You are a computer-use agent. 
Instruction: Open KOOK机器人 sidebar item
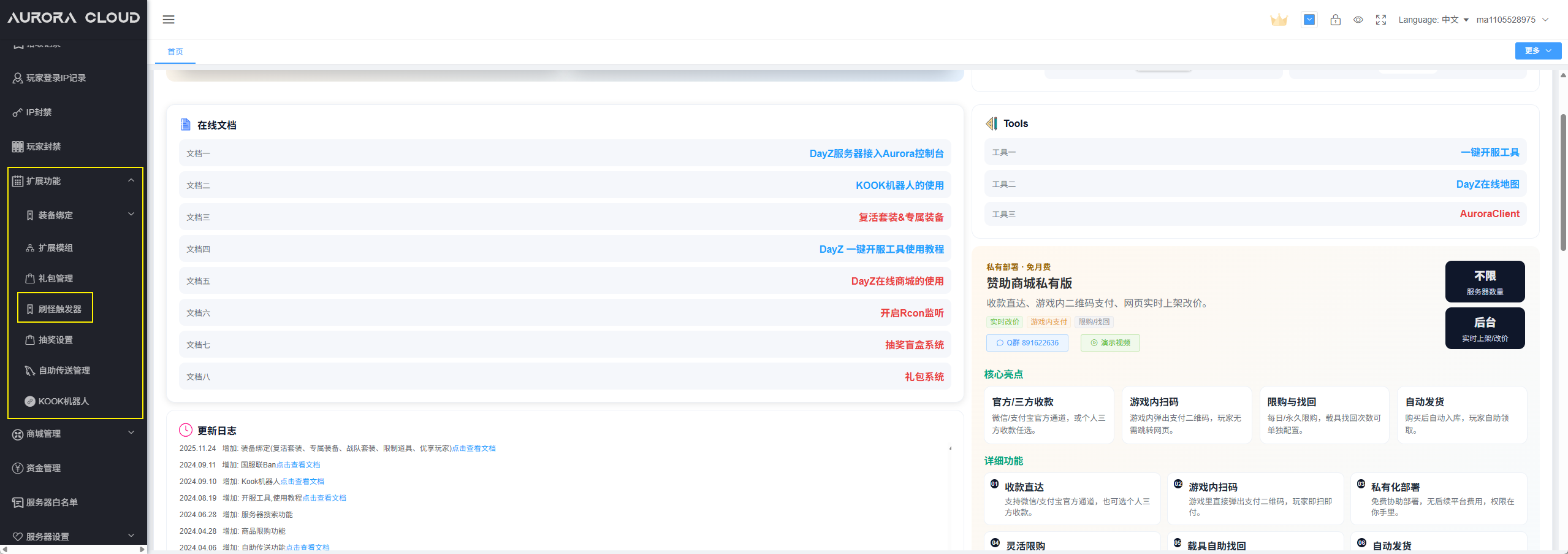click(63, 401)
